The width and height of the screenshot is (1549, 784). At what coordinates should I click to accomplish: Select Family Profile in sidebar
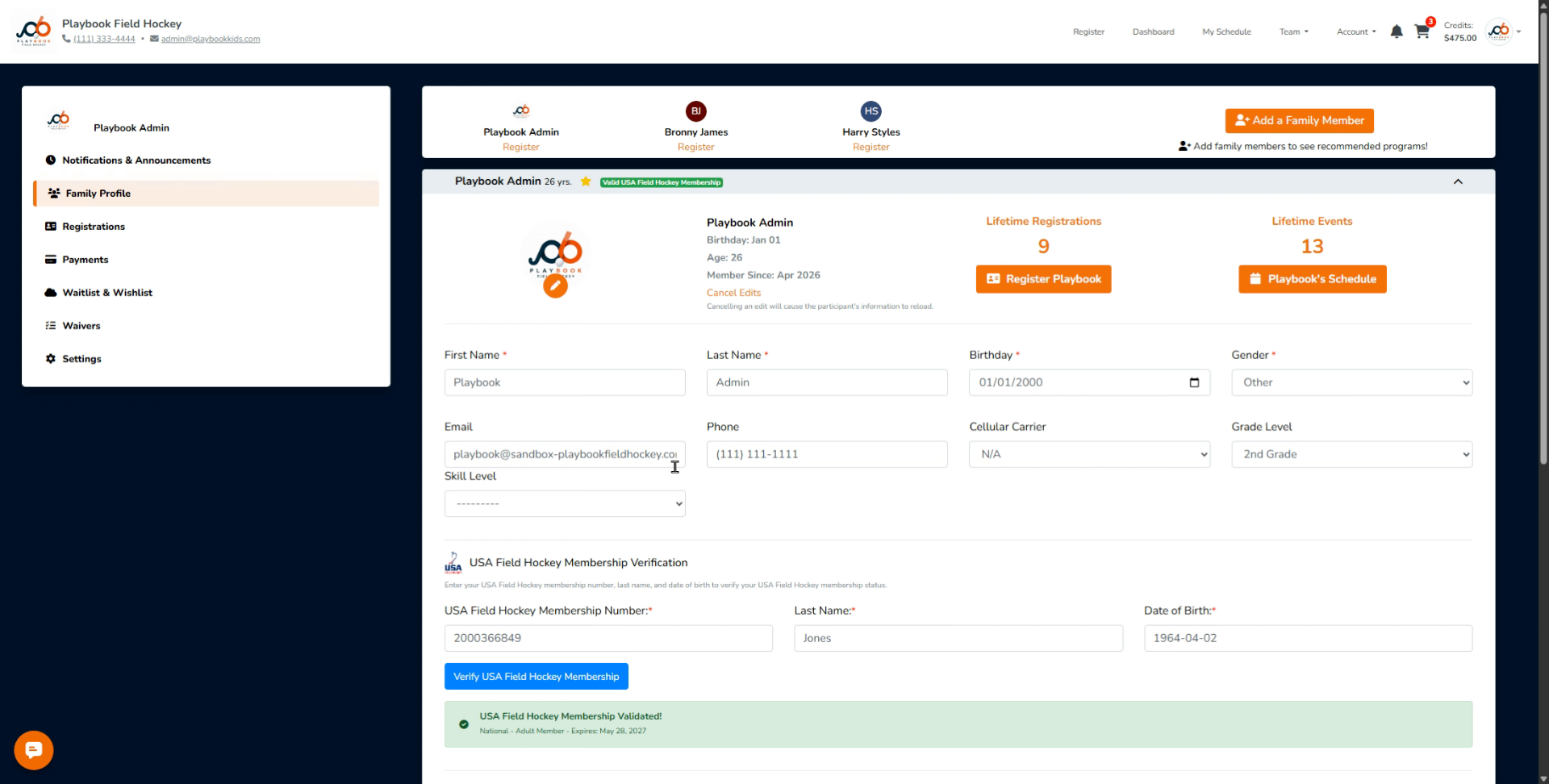207,194
